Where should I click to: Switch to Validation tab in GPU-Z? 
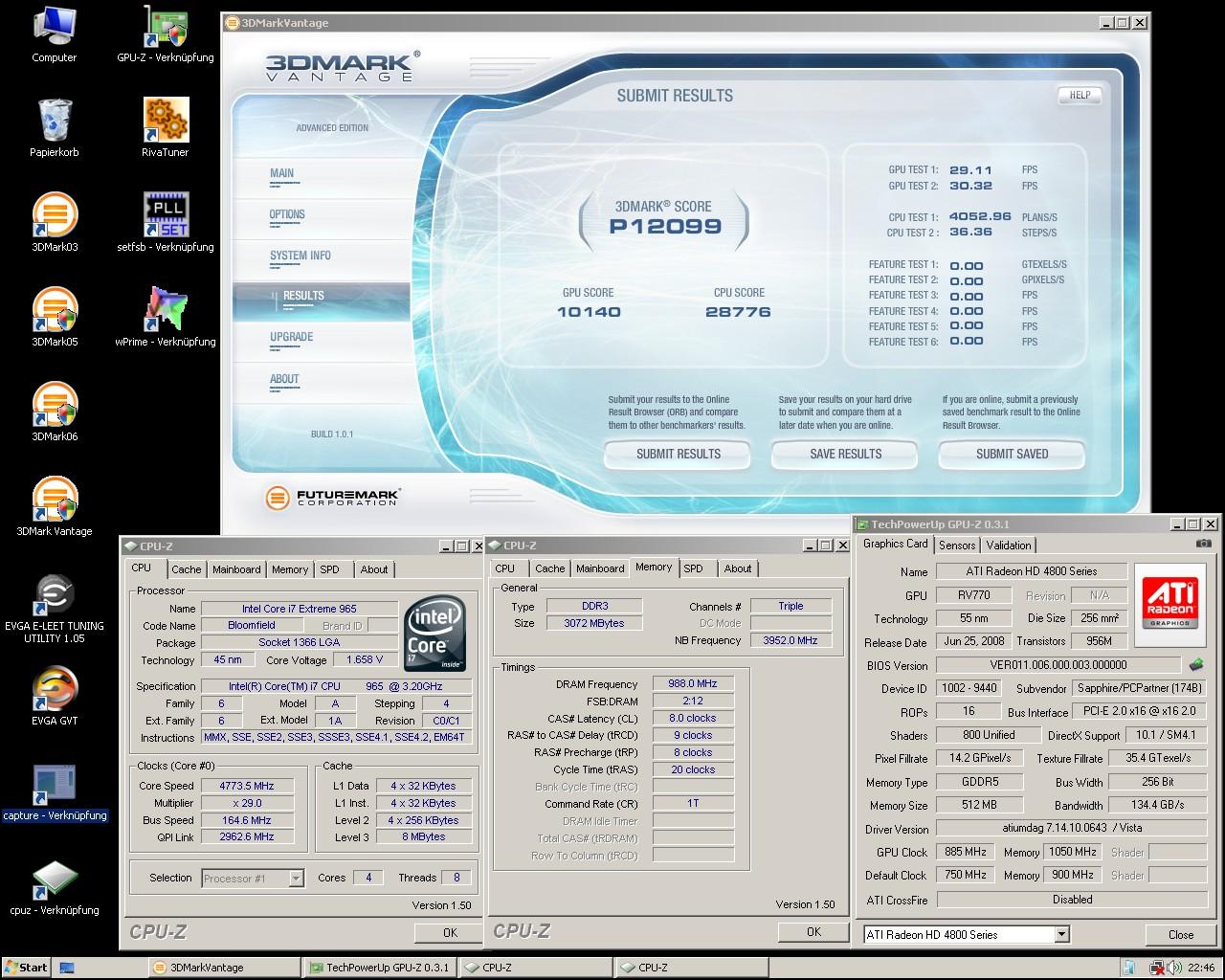1009,546
